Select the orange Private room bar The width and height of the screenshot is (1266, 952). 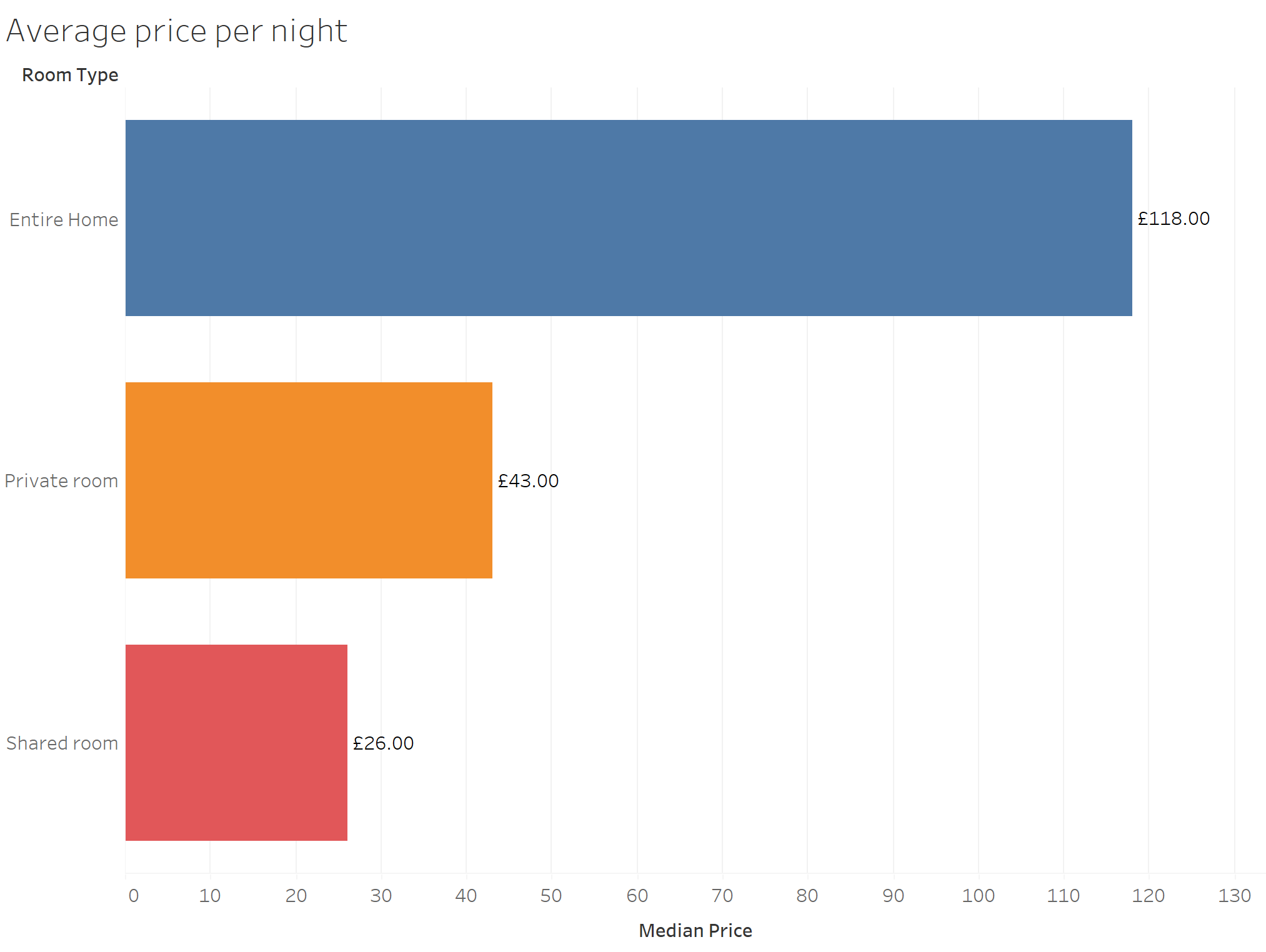[x=309, y=480]
